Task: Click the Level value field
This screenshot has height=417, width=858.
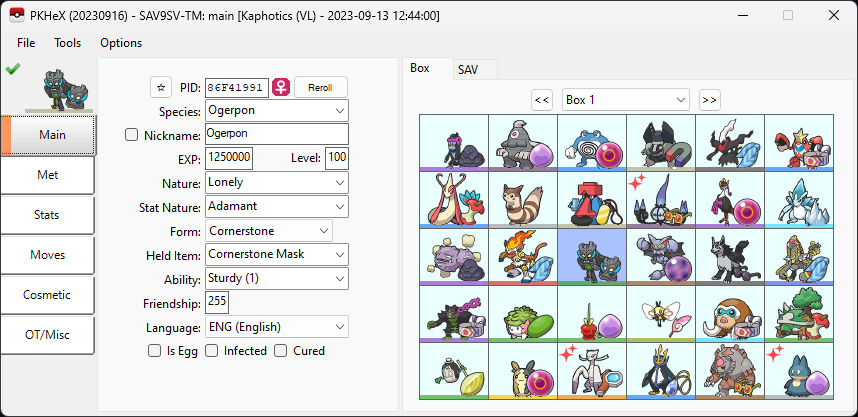Action: click(x=337, y=158)
